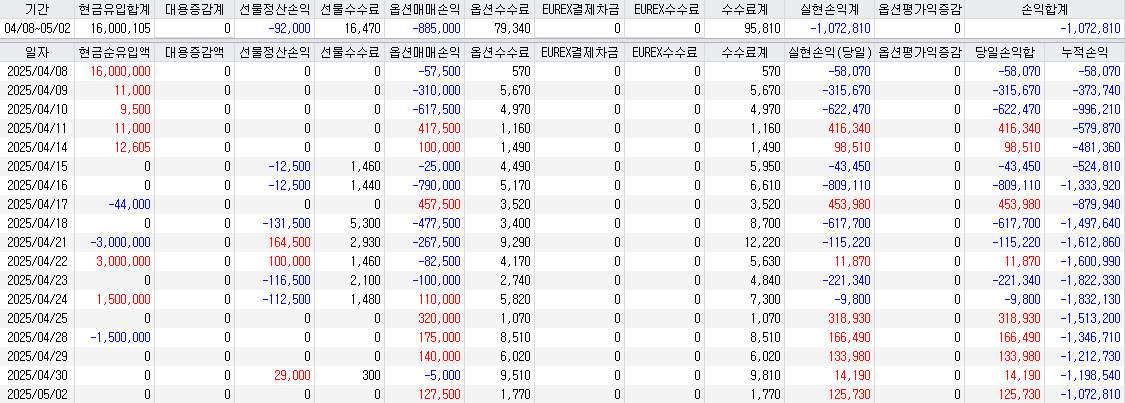This screenshot has height=403, width=1125.
Task: Click the 대용증감액 column header
Action: [x=195, y=52]
